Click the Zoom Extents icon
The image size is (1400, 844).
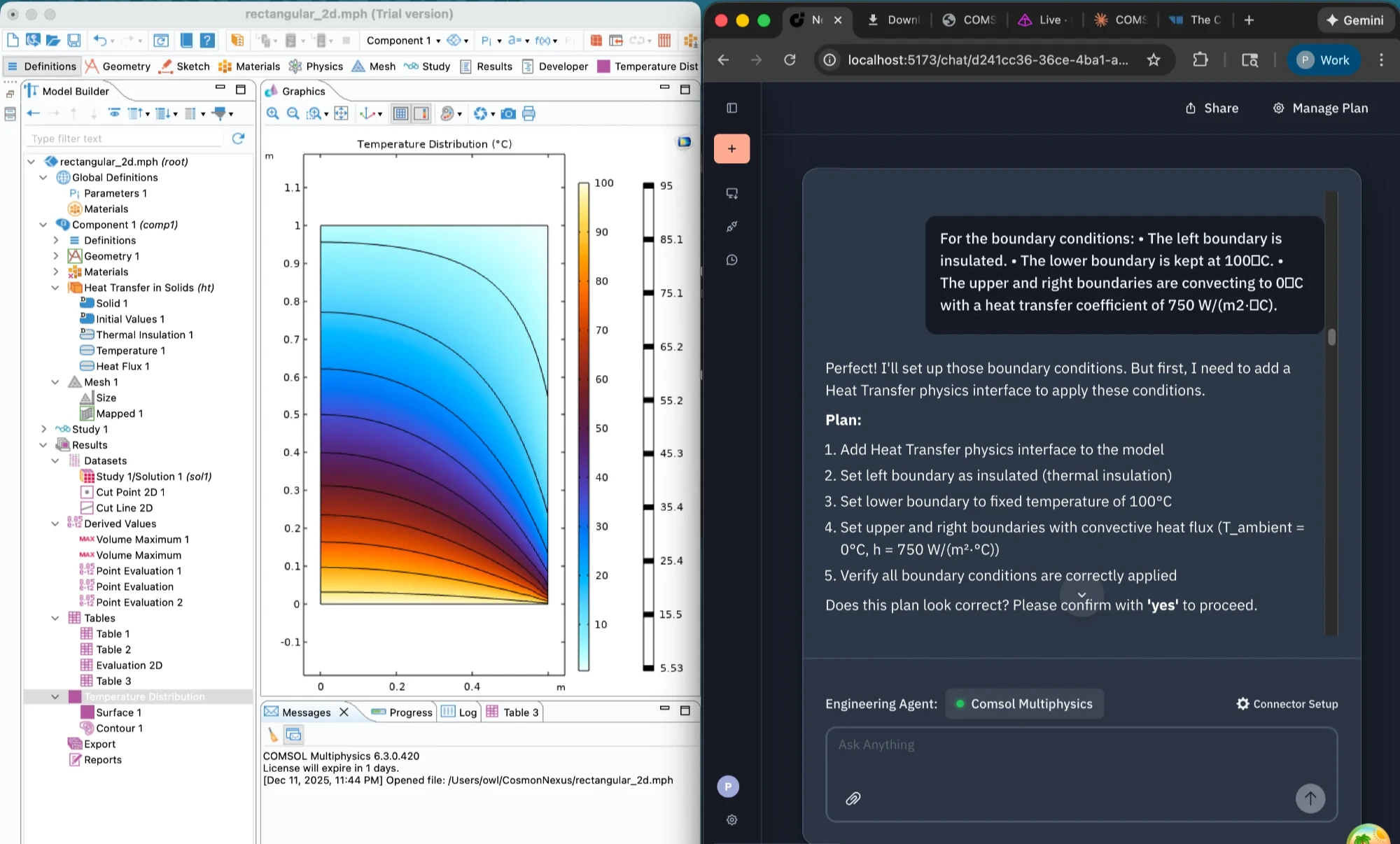341,113
